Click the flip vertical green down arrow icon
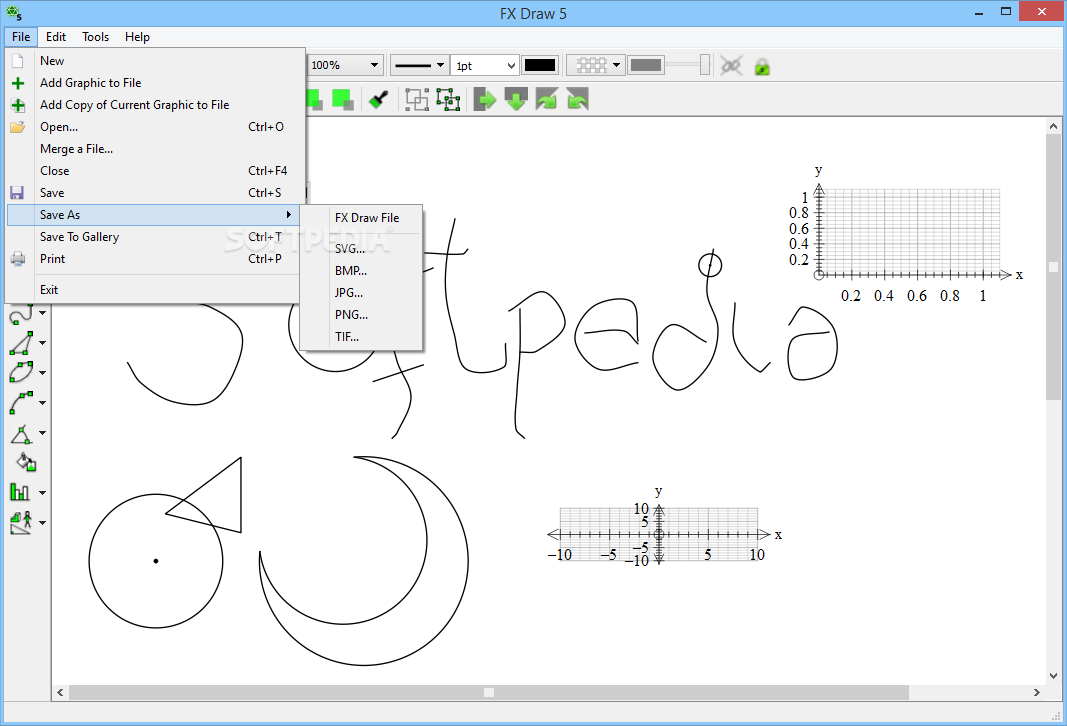This screenshot has height=726, width=1067. [516, 99]
